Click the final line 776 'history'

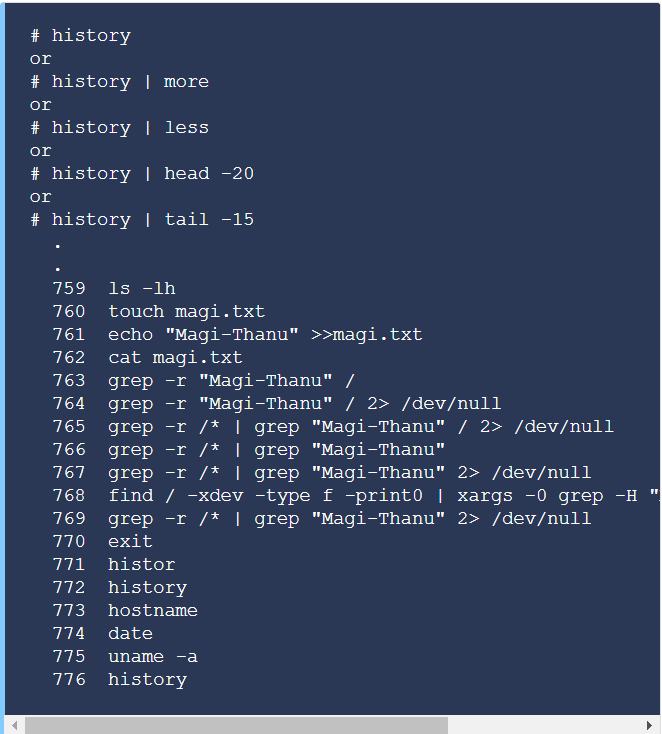click(x=120, y=680)
